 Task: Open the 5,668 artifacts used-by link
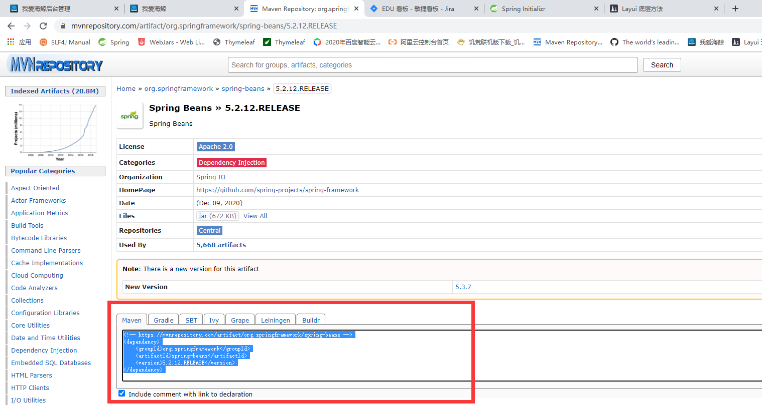click(x=221, y=245)
